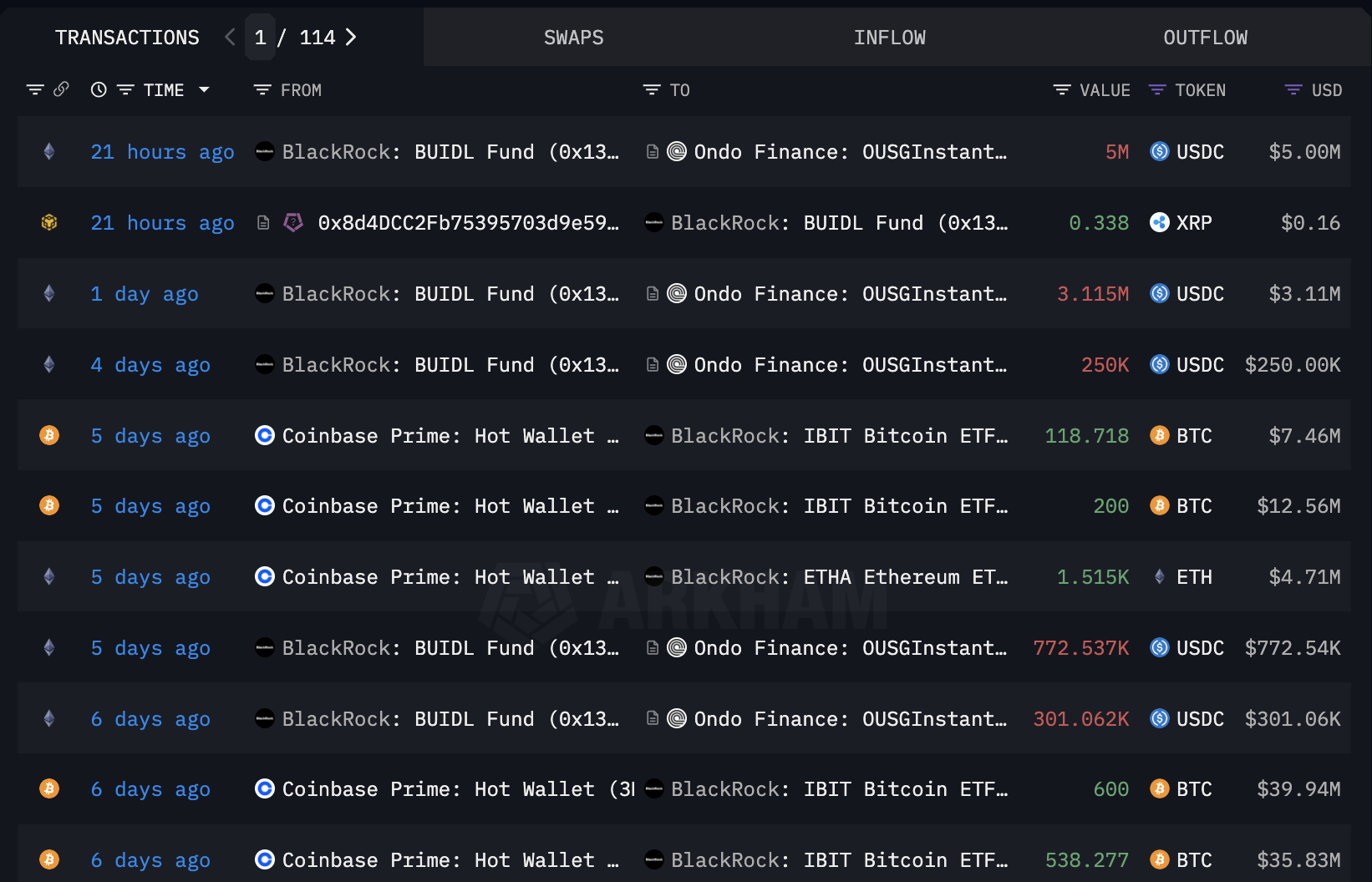Switch to the SWAPS tab

573,38
